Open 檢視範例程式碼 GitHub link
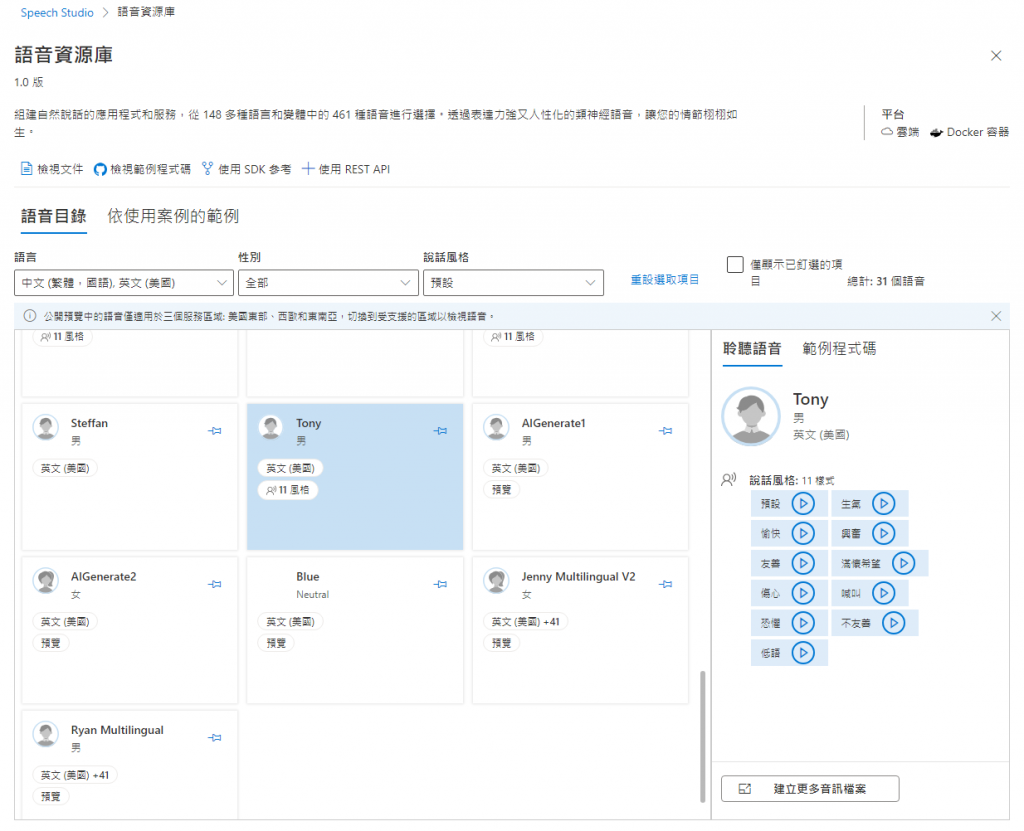The image size is (1024, 831). (142, 169)
